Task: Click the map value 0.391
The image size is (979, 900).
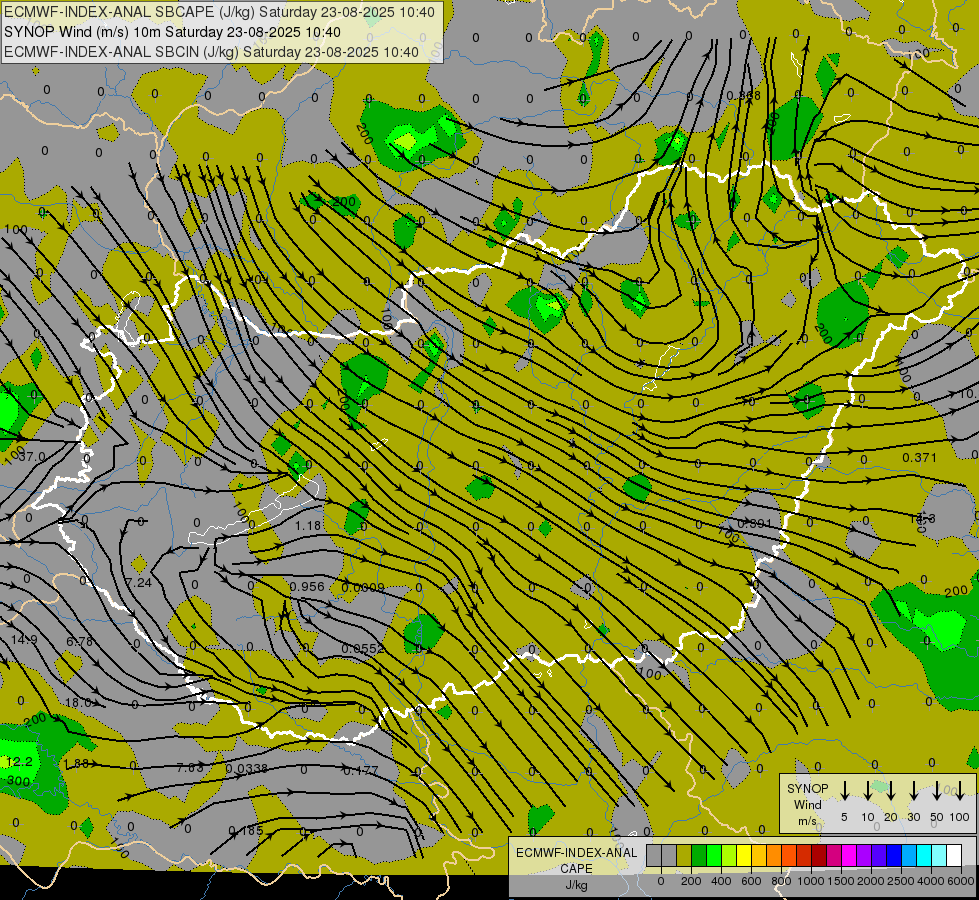Action: [x=754, y=523]
